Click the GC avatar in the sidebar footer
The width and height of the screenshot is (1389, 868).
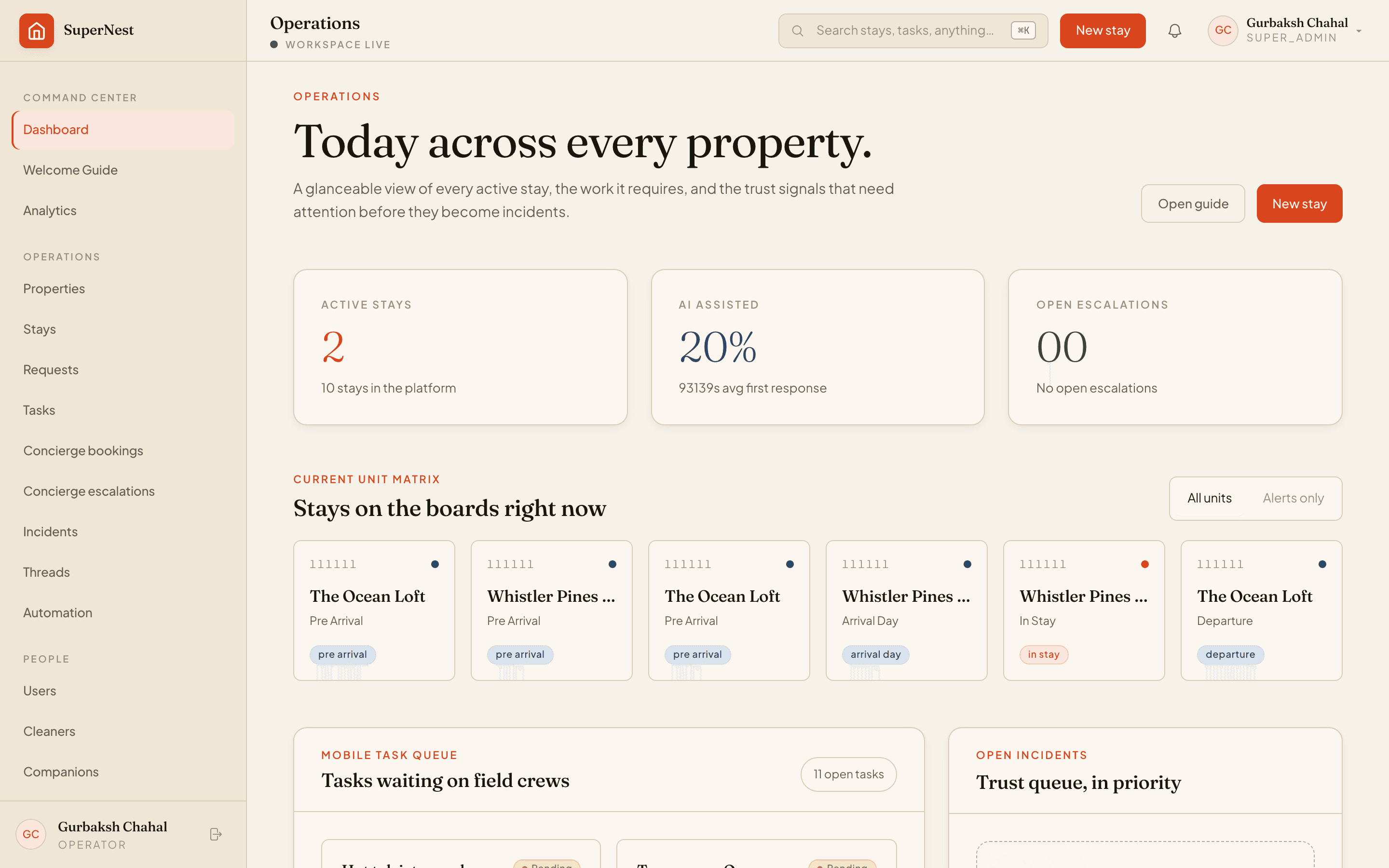click(31, 834)
